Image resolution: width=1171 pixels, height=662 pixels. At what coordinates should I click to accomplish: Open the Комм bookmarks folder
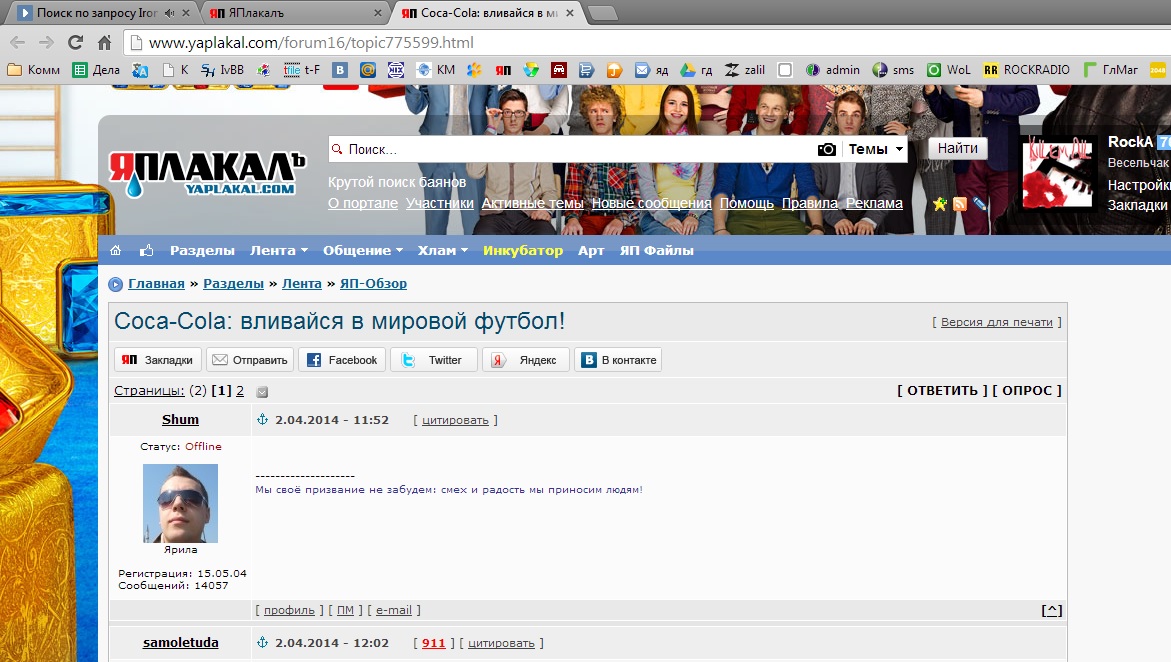34,69
